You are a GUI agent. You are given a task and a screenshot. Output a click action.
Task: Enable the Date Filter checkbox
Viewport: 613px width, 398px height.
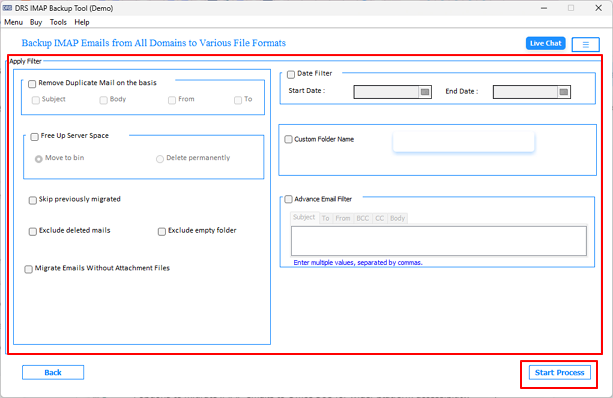290,74
